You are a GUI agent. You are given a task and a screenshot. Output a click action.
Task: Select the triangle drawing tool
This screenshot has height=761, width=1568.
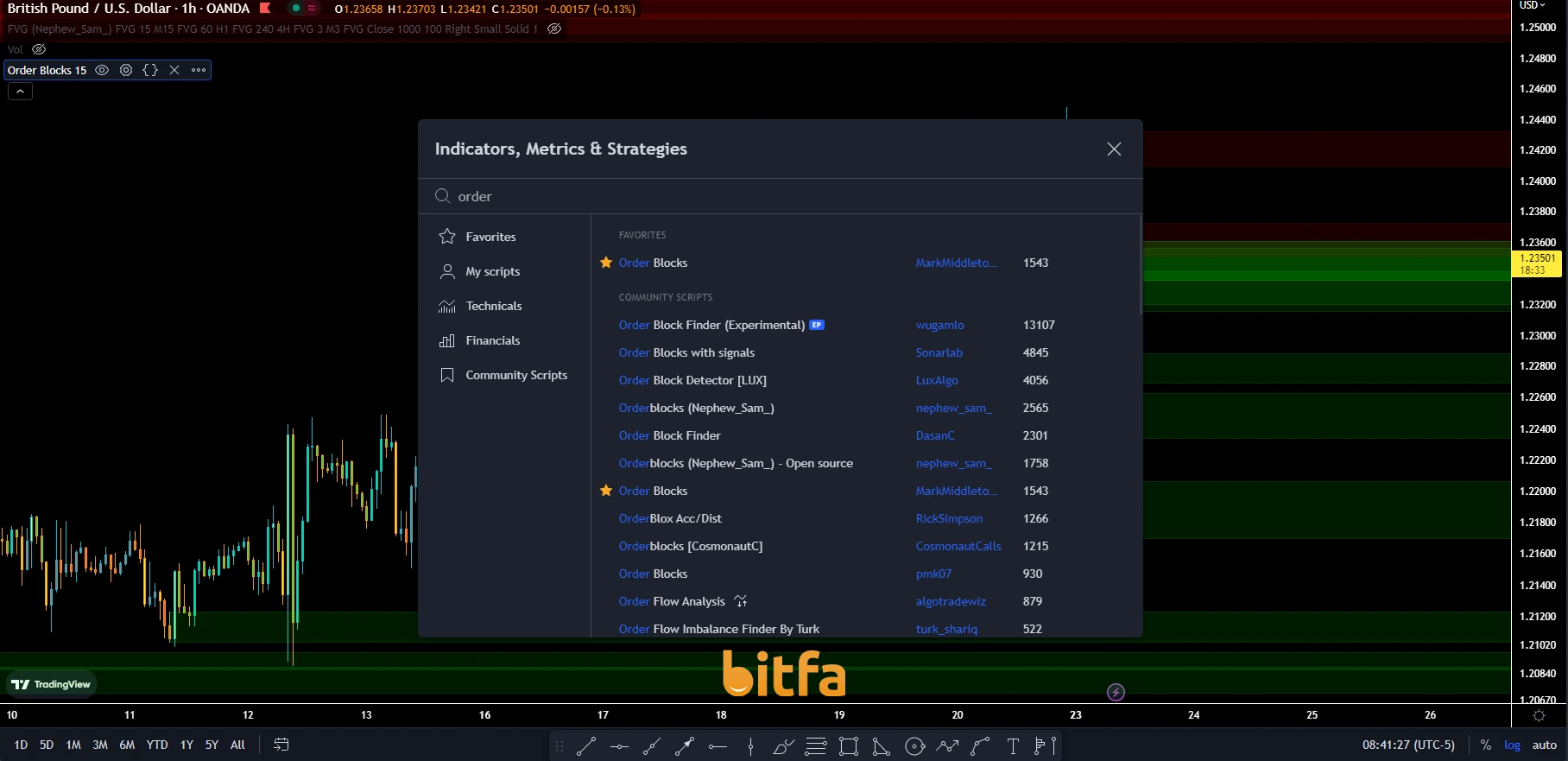(x=882, y=745)
